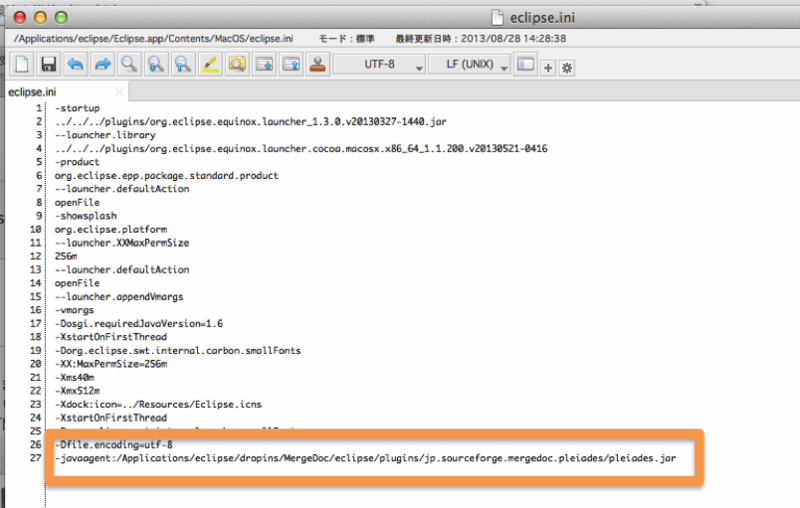Click openFile on line 14
This screenshot has width=800, height=508.
coord(77,283)
